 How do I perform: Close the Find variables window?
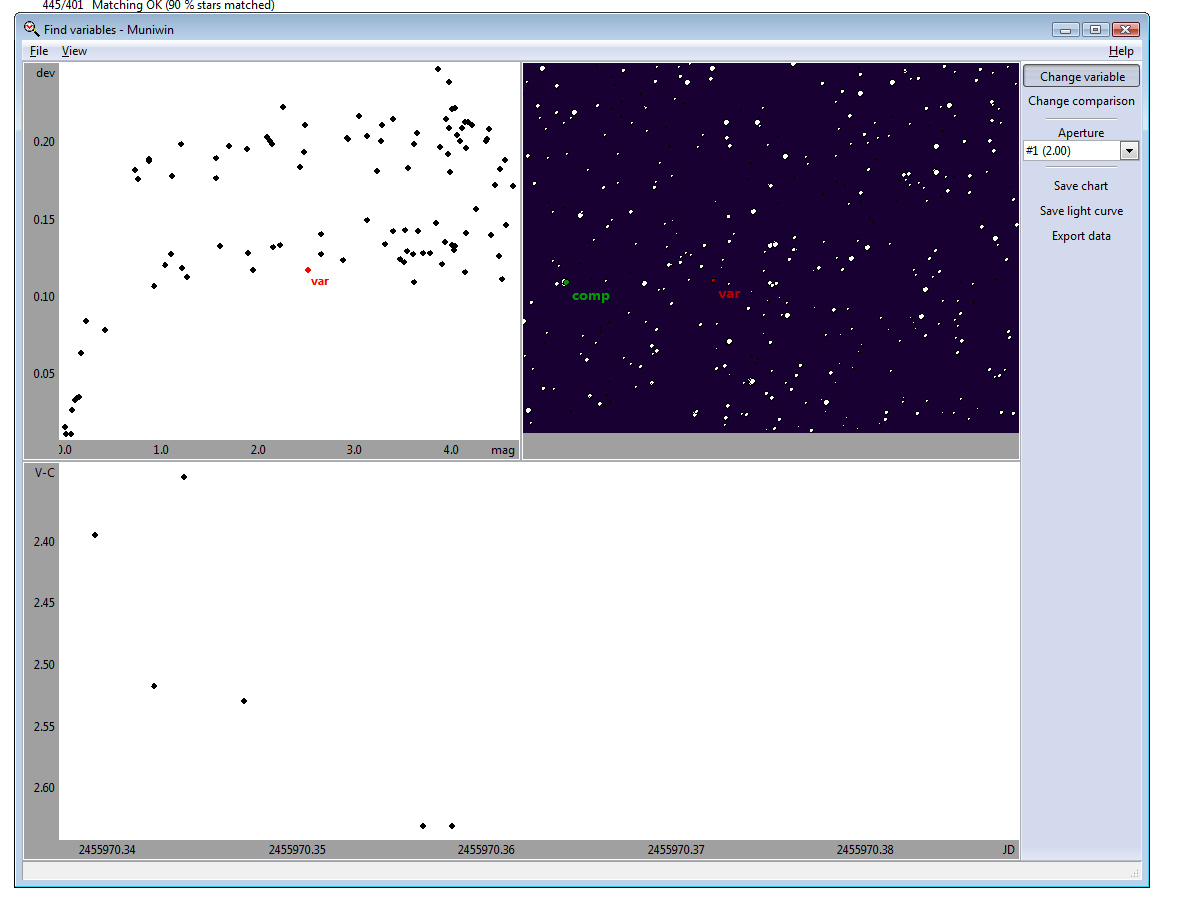pos(1125,30)
